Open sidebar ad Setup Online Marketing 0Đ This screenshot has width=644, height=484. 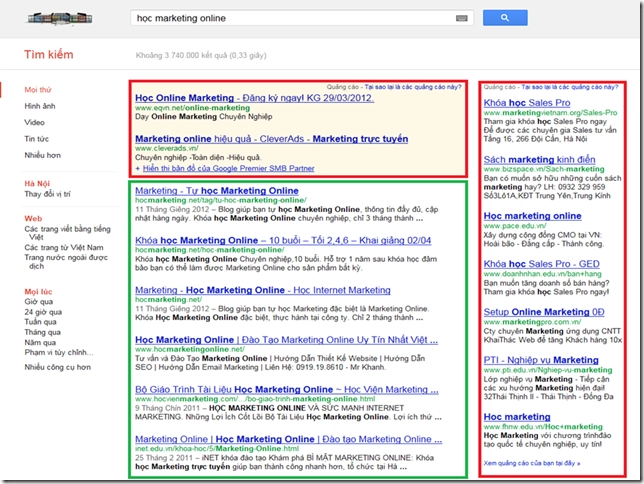pyautogui.click(x=544, y=312)
